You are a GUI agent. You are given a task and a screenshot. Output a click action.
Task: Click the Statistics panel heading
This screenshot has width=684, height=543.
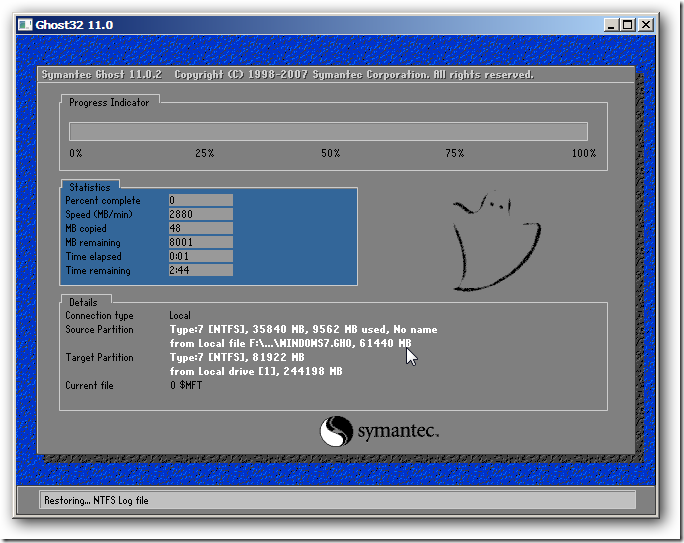pos(90,187)
